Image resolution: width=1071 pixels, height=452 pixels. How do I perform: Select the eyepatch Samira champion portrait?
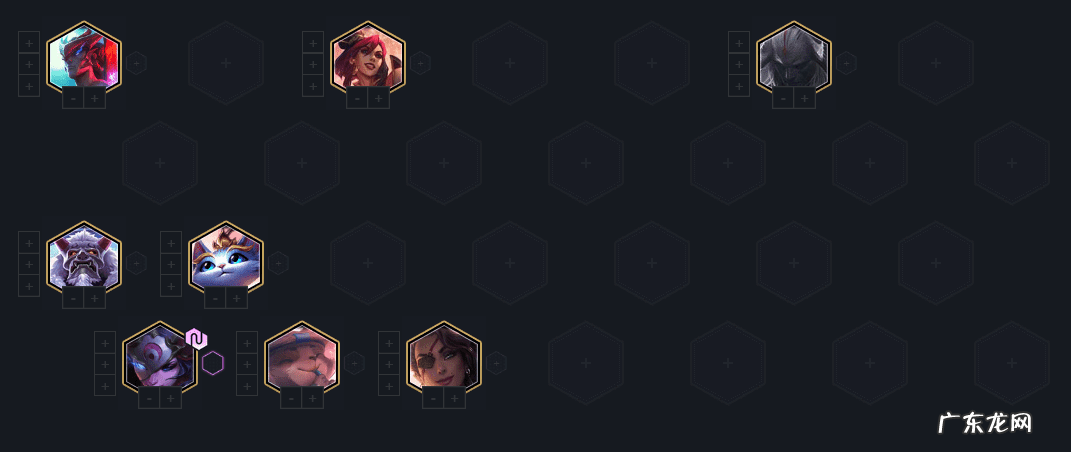point(444,358)
